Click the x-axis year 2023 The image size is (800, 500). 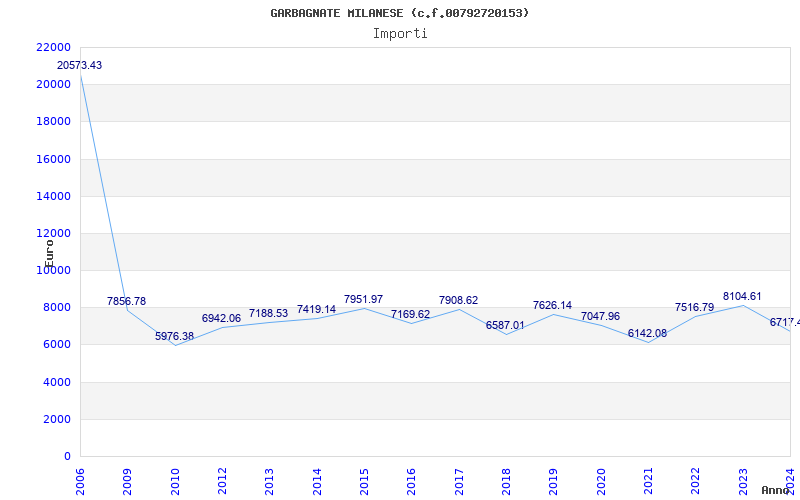click(743, 482)
